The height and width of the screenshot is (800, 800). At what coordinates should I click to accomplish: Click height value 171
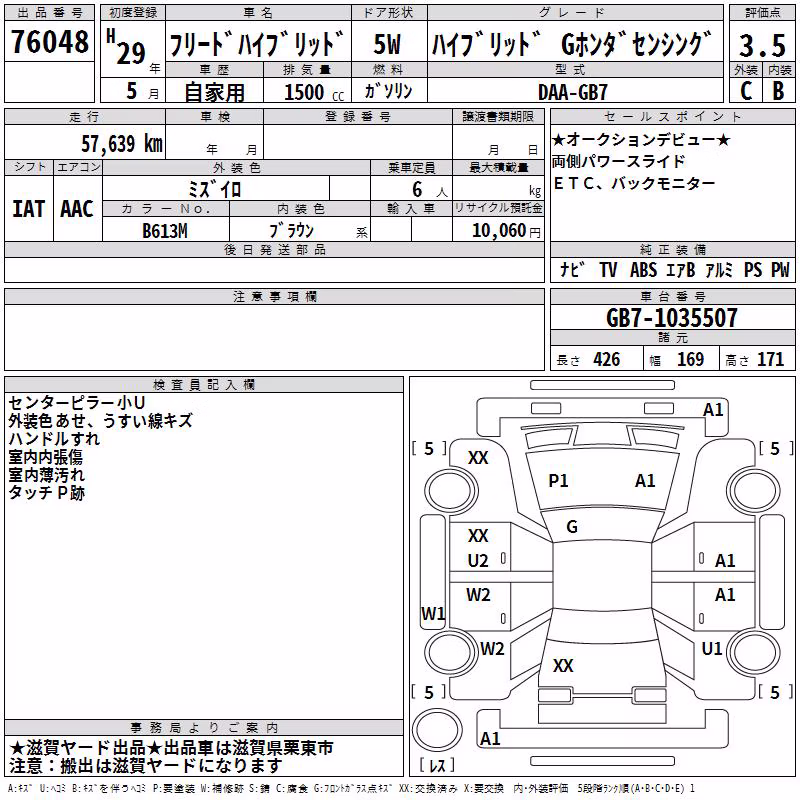click(770, 359)
